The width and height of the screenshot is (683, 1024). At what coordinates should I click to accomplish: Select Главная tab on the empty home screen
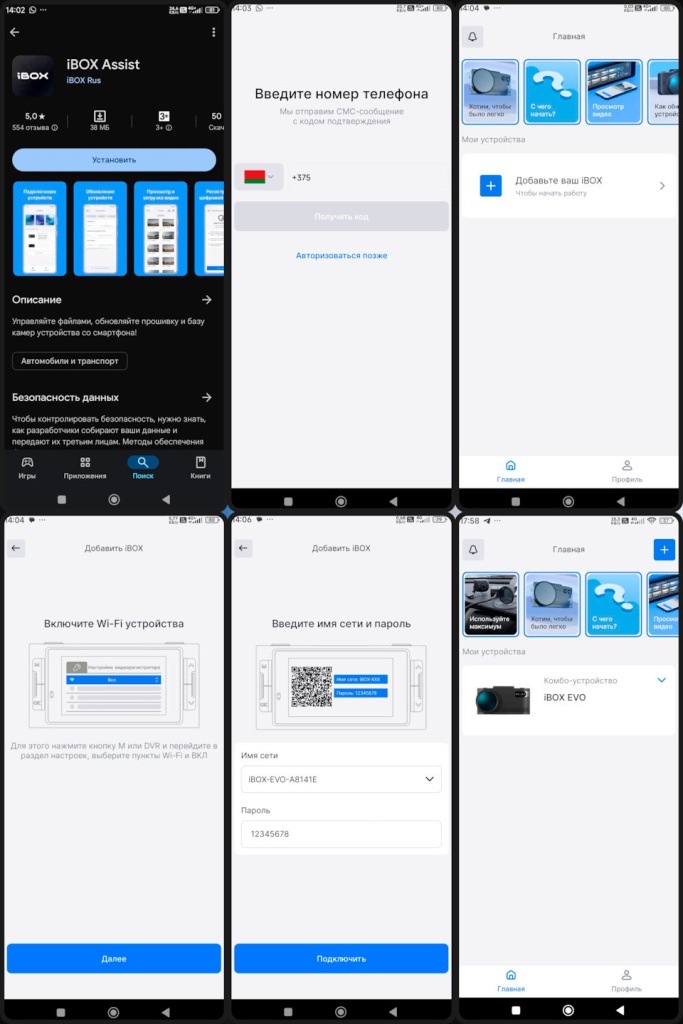(511, 471)
